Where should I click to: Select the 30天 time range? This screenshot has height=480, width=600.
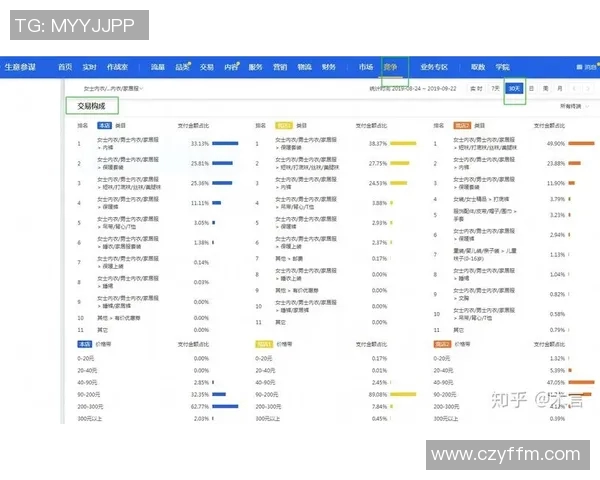[514, 89]
